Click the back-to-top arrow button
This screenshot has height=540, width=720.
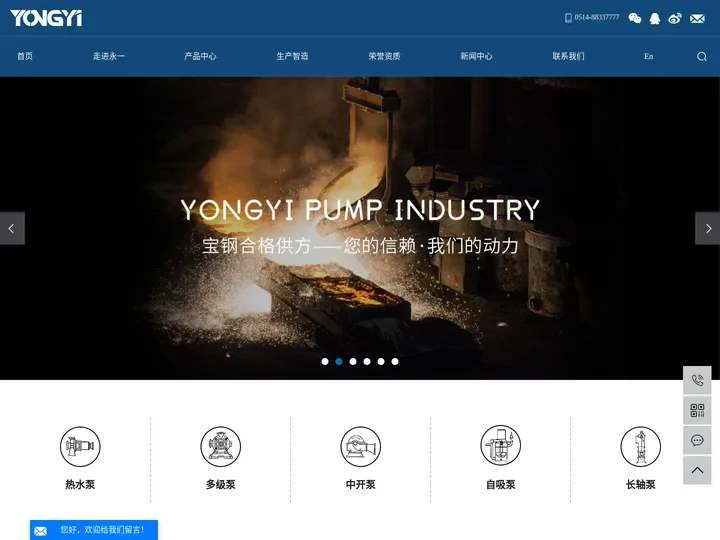coord(697,470)
